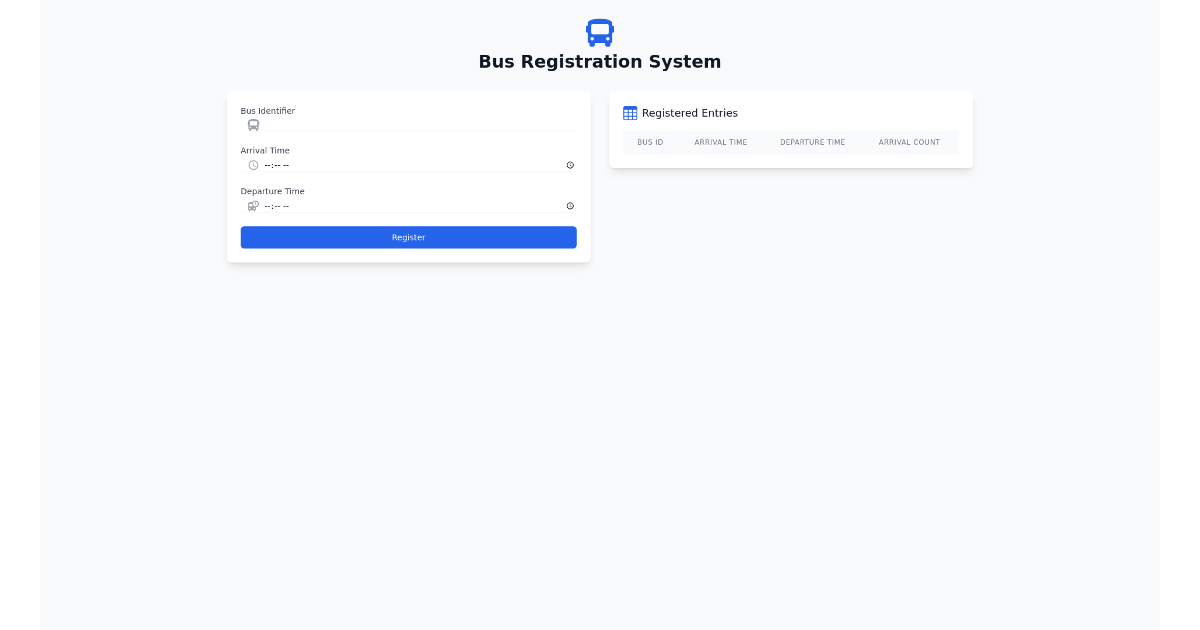Click the DEPARTURE TIME column header
Viewport: 1200px width, 630px height.
(813, 142)
